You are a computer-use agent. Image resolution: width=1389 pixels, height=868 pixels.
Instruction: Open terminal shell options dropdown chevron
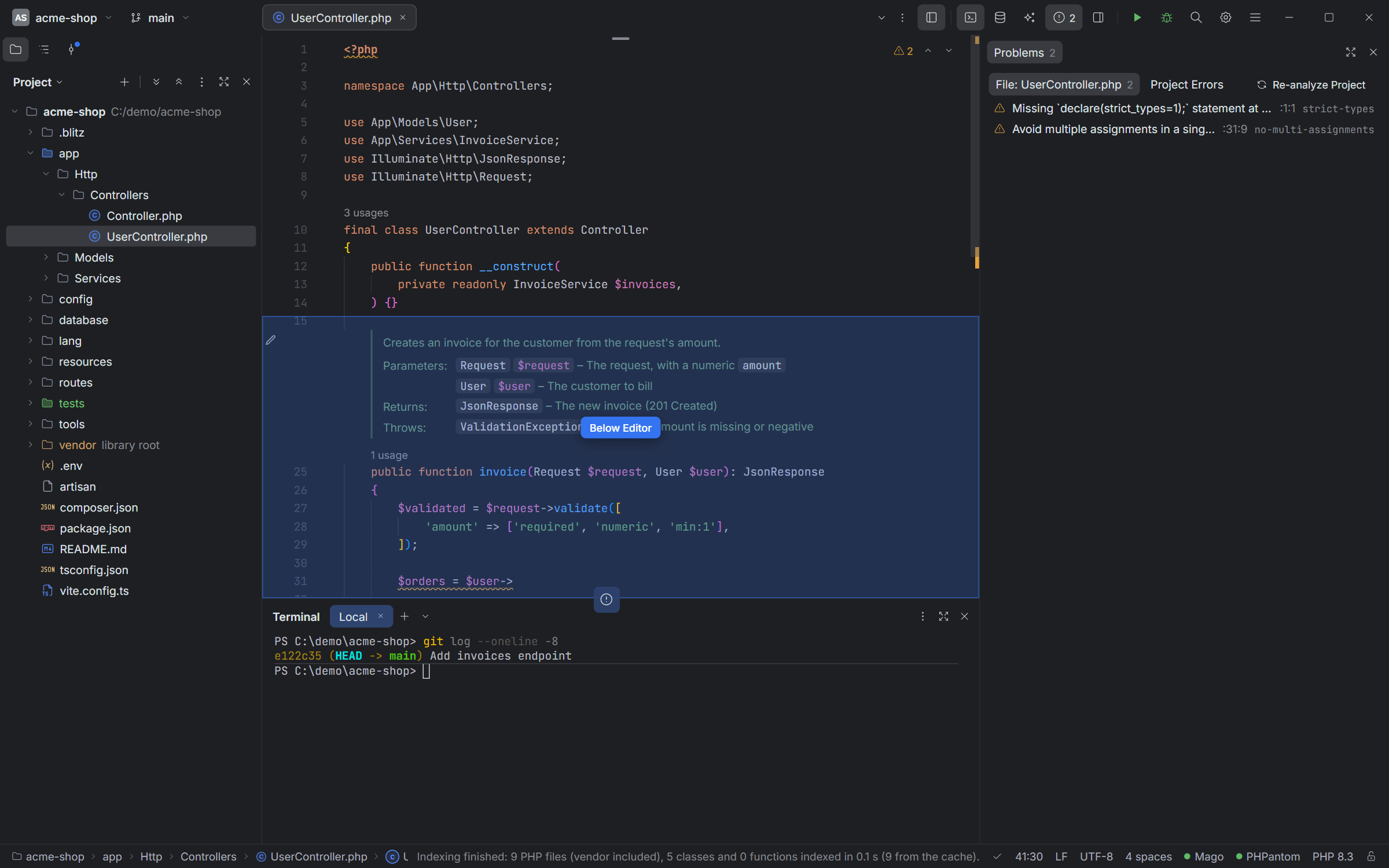click(x=425, y=616)
